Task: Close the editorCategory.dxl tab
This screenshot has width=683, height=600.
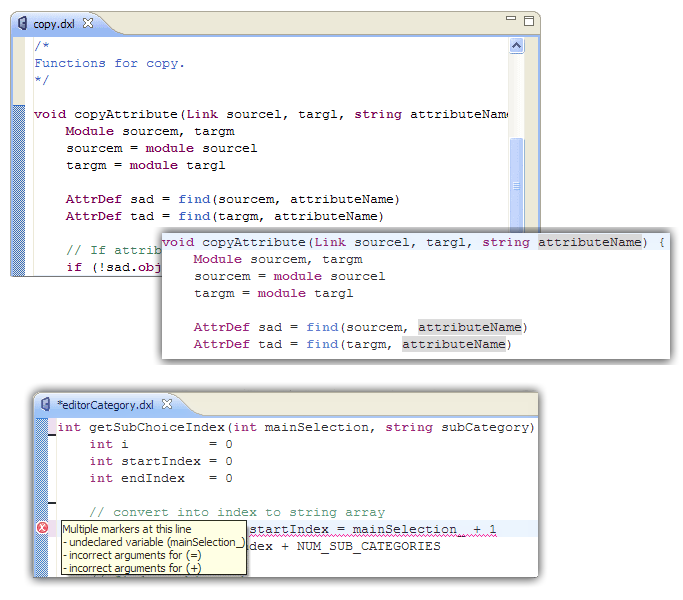Action: point(167,404)
